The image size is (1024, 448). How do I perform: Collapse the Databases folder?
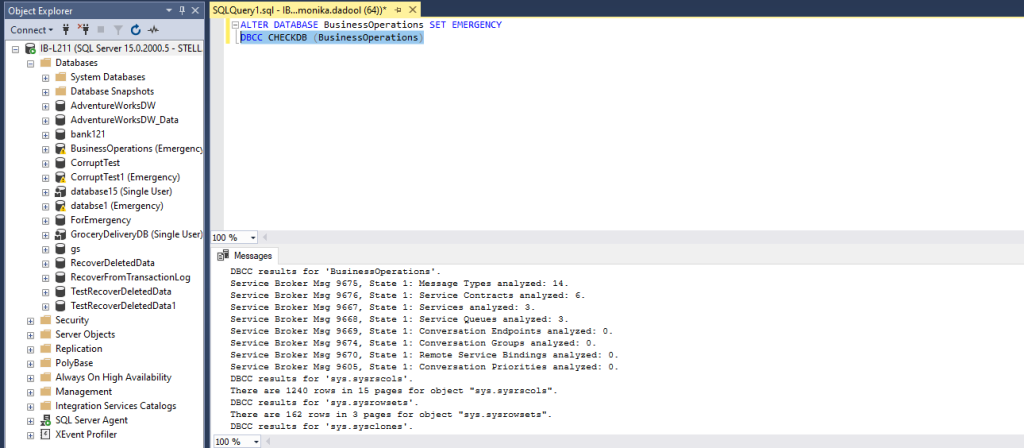[x=30, y=63]
